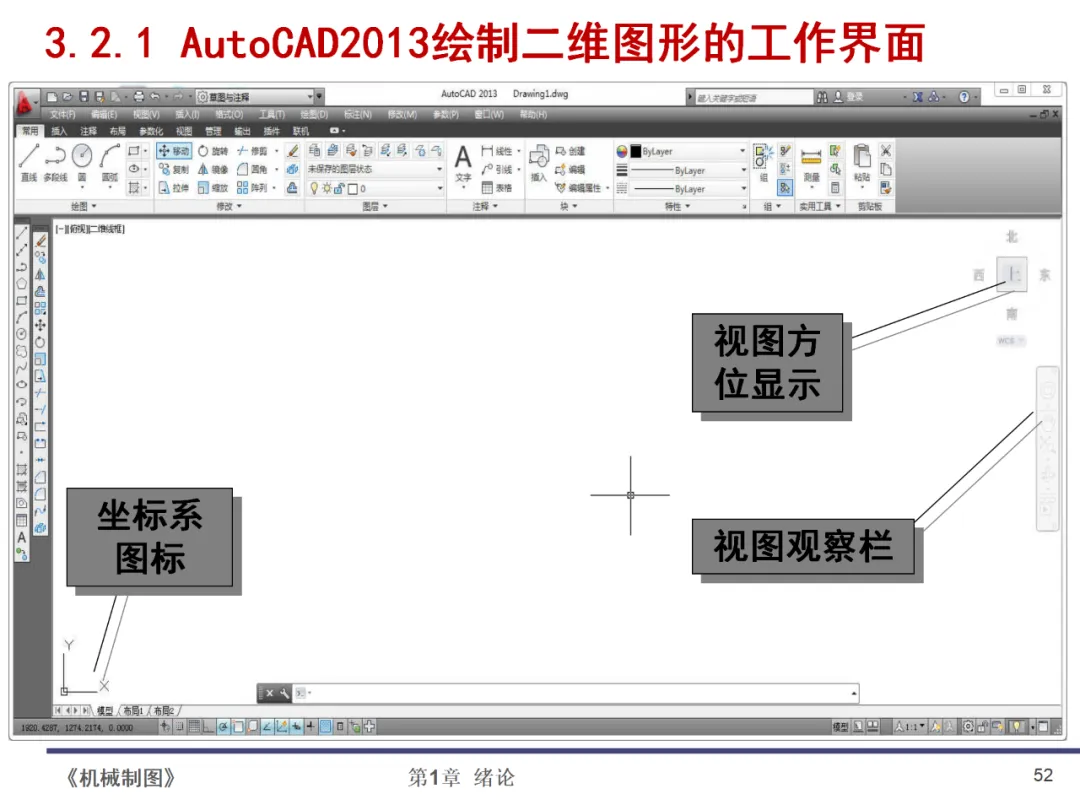Toggle grid display in the status bar

click(194, 727)
